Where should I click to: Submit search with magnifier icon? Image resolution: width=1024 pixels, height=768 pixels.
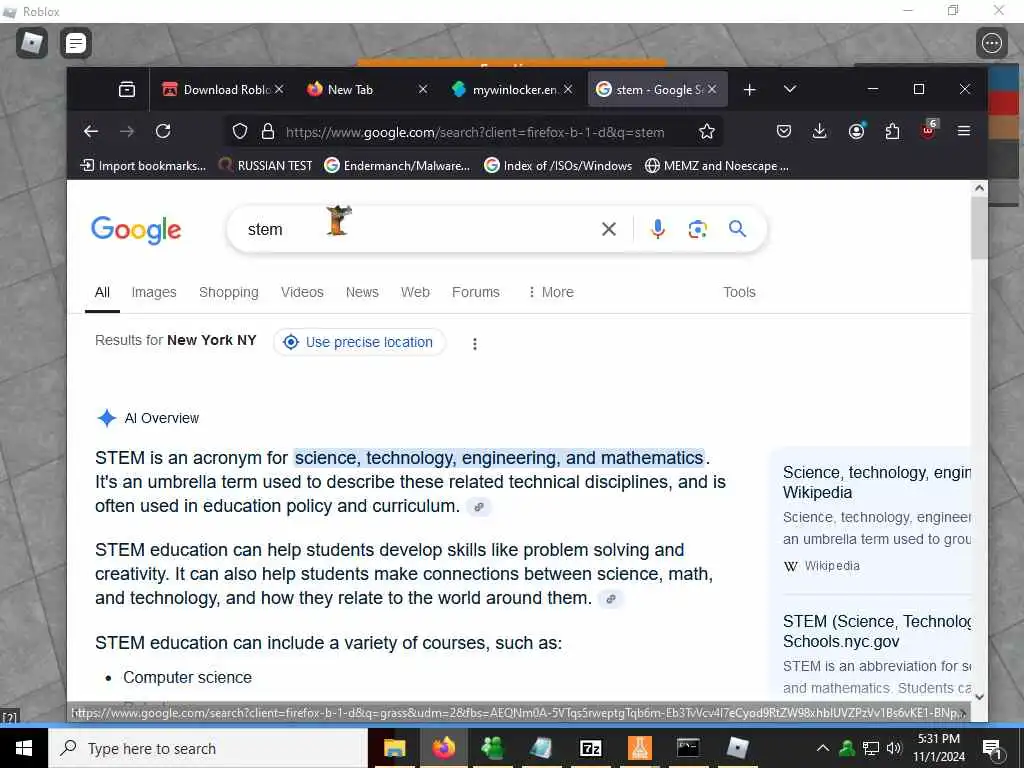click(737, 229)
